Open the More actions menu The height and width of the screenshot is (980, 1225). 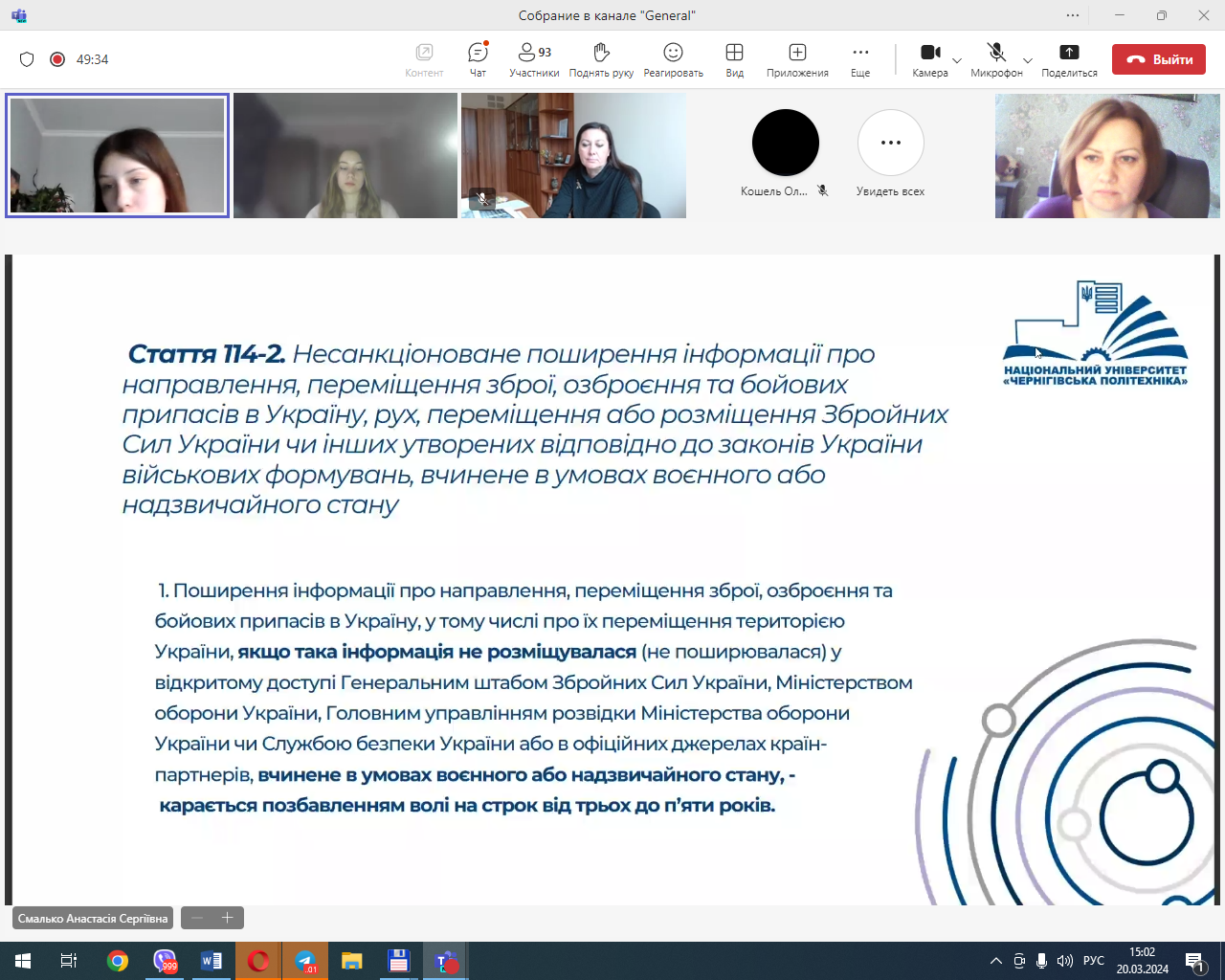click(x=860, y=59)
